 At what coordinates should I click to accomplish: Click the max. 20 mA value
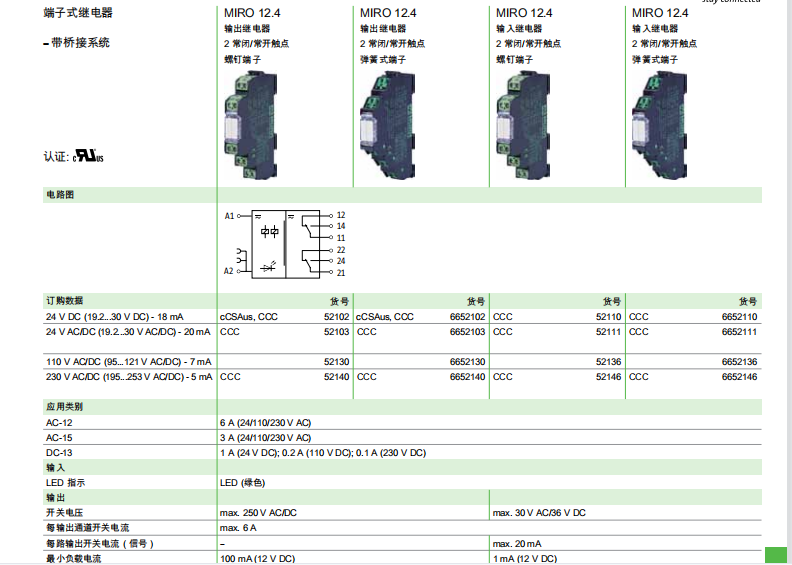pos(517,544)
